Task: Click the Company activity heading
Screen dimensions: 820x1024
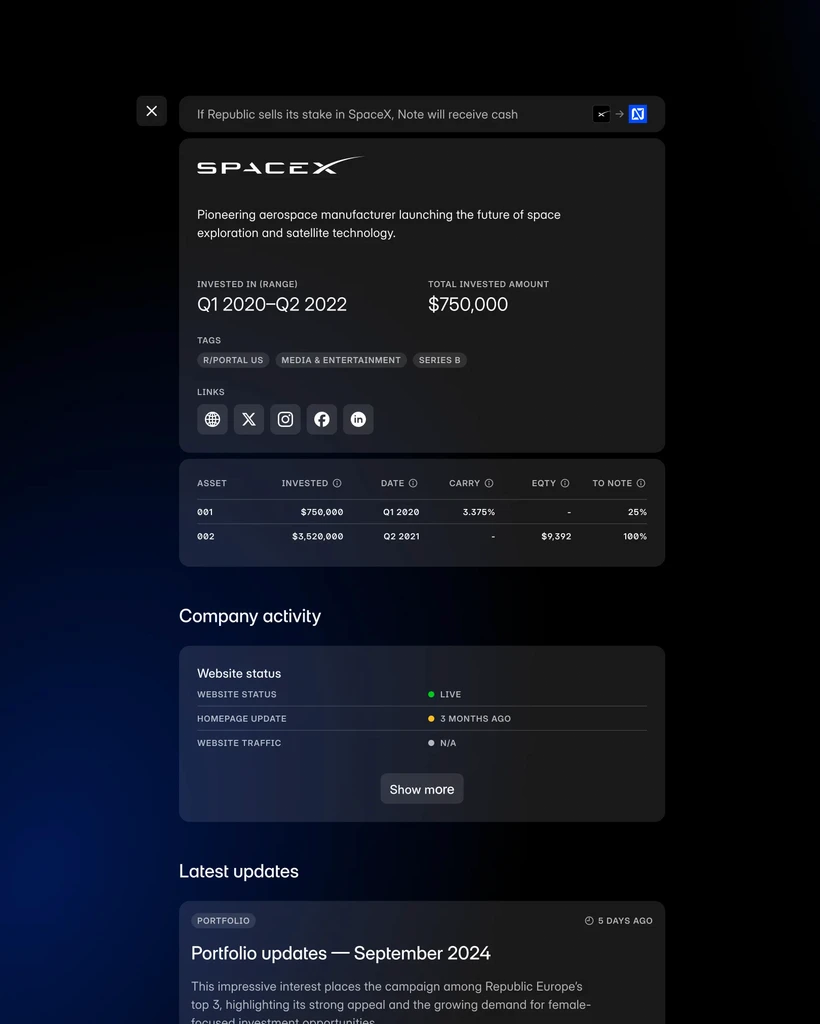Action: tap(250, 616)
